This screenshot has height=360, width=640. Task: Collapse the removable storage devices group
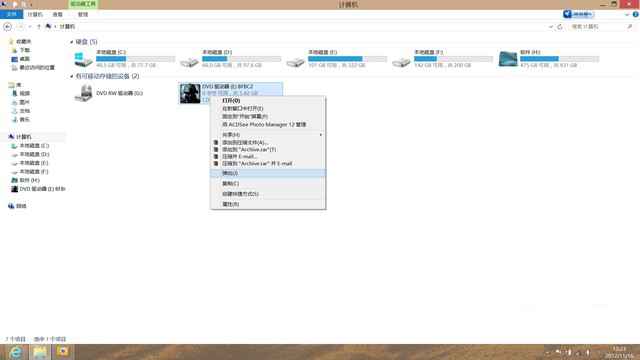[x=72, y=76]
